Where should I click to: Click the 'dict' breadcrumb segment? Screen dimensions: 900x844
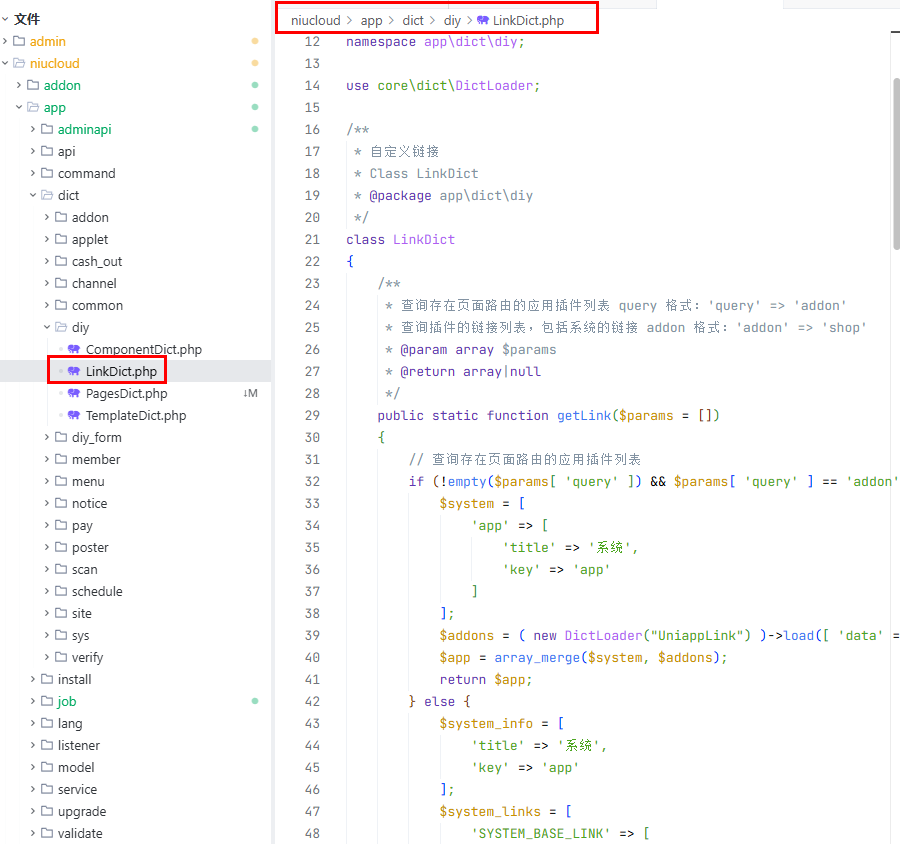(413, 20)
